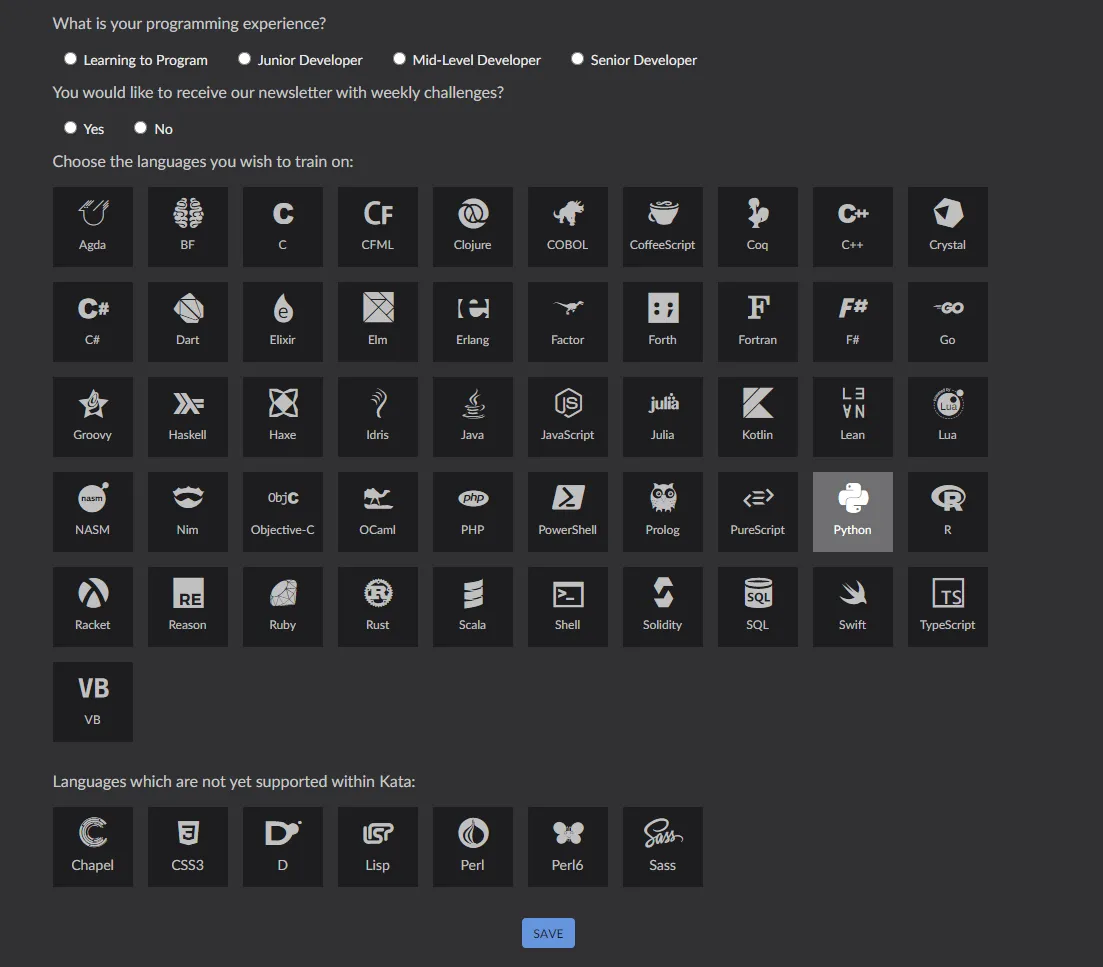Choose the NASM language tile
Screen dimensions: 1103x967
point(93,512)
